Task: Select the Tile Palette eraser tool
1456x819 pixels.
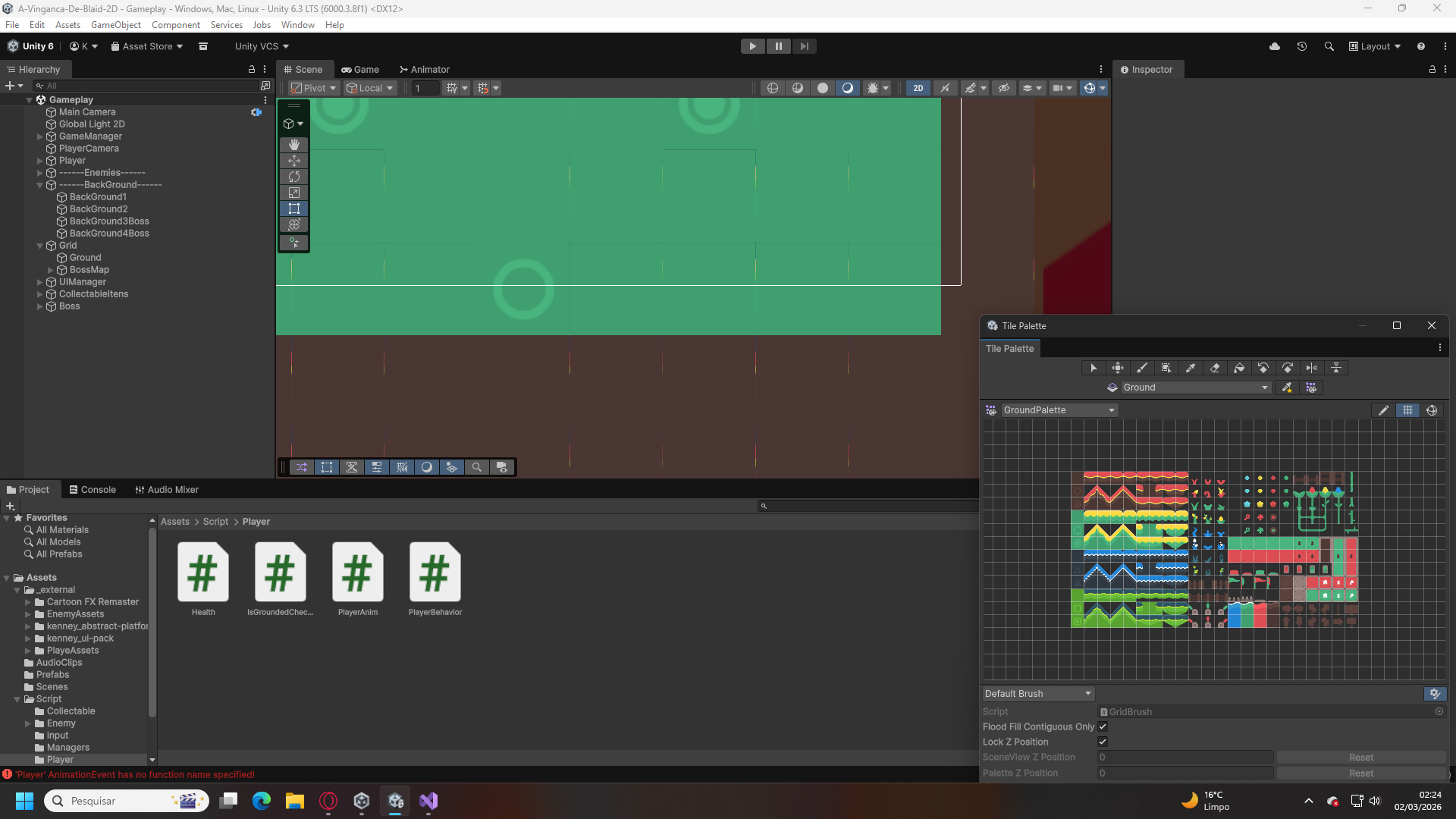Action: [x=1215, y=368]
